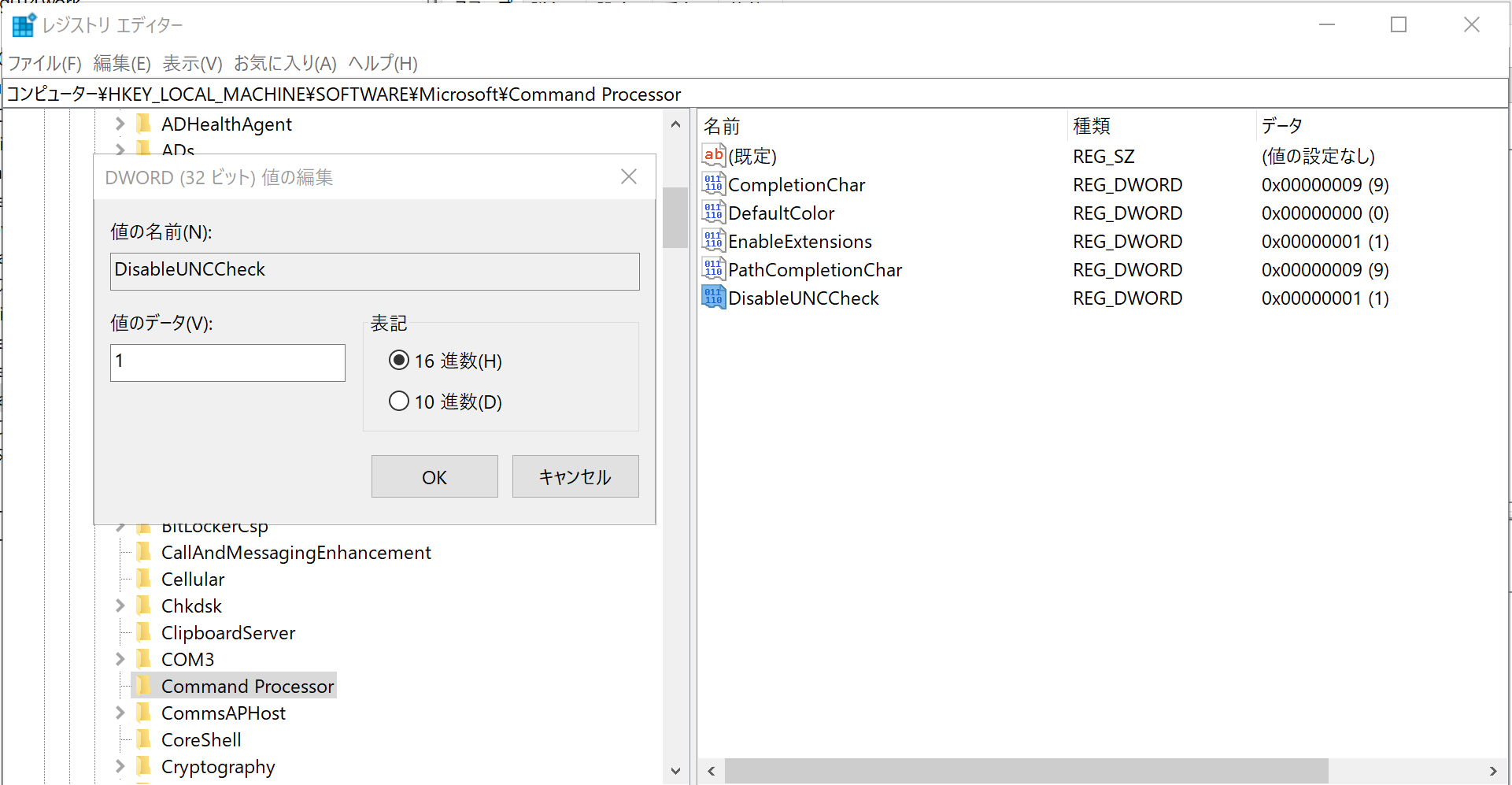Close the DWORD edit dialog with X
Screen dimensions: 1512x785
click(x=629, y=176)
